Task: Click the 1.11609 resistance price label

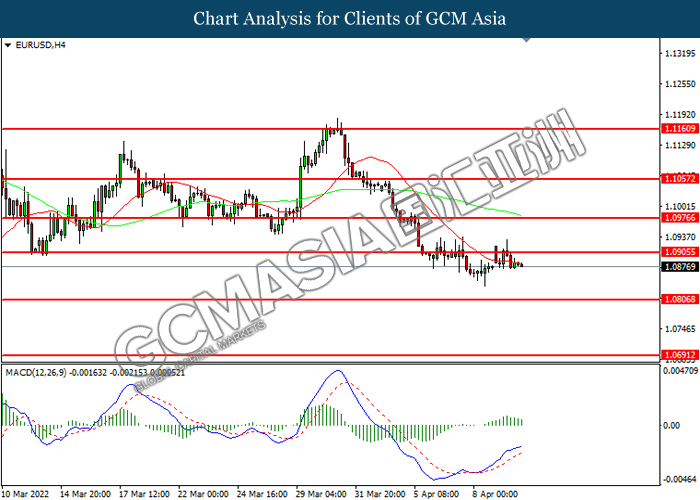Action: [x=680, y=129]
